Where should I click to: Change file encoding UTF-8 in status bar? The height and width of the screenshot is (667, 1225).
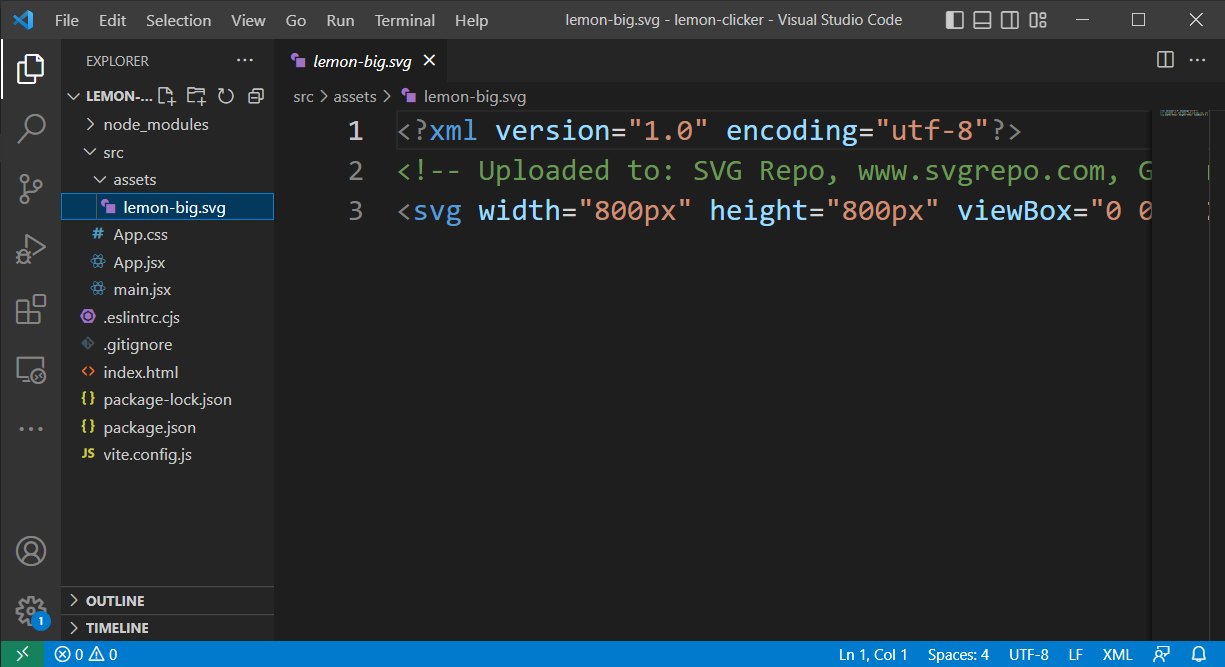point(1029,655)
